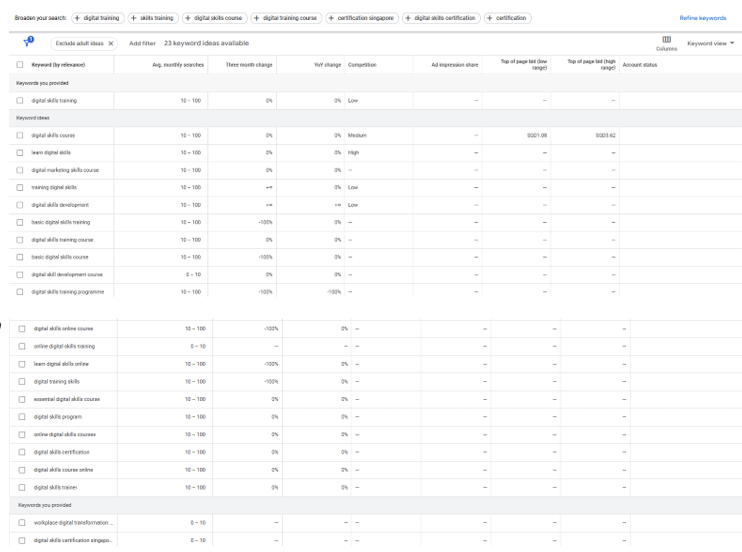Screen dimensions: 742x552
Task: Select the digital skills certification checkbox
Action: pos(21,451)
